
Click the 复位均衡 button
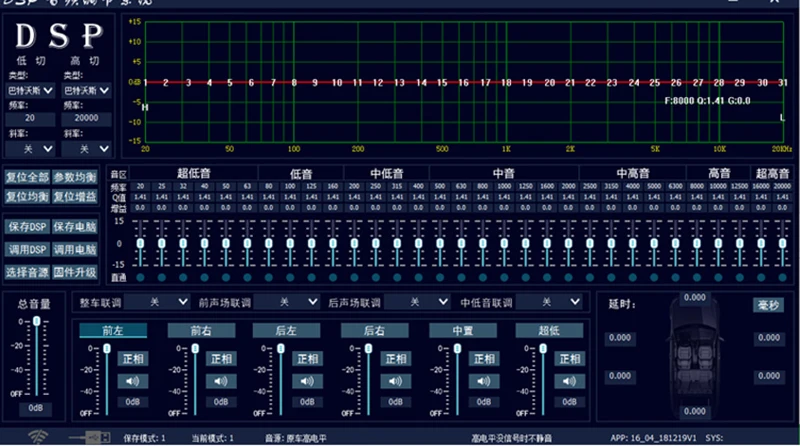[28, 196]
